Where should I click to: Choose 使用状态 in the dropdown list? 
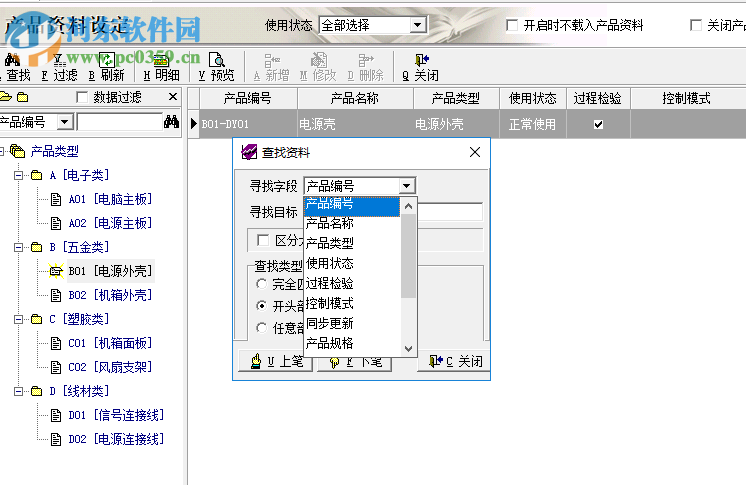click(352, 263)
